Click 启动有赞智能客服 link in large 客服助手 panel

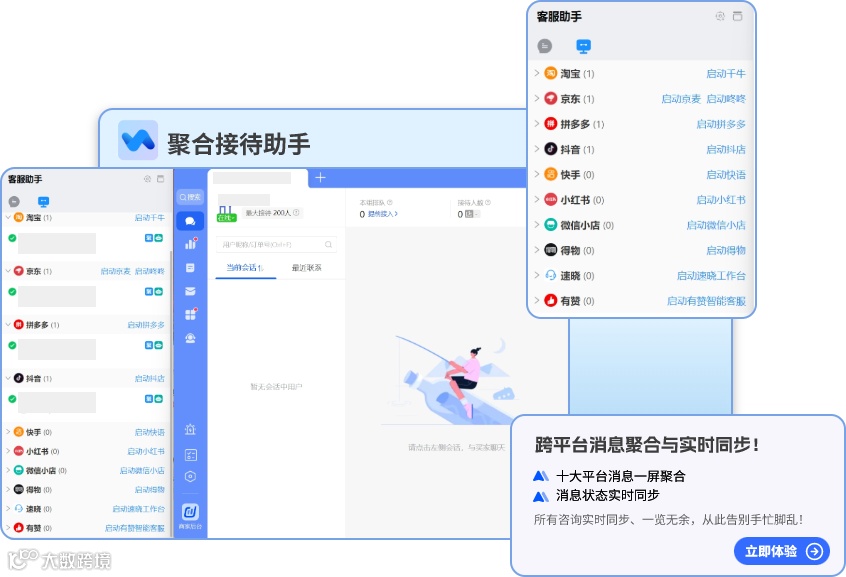point(706,301)
